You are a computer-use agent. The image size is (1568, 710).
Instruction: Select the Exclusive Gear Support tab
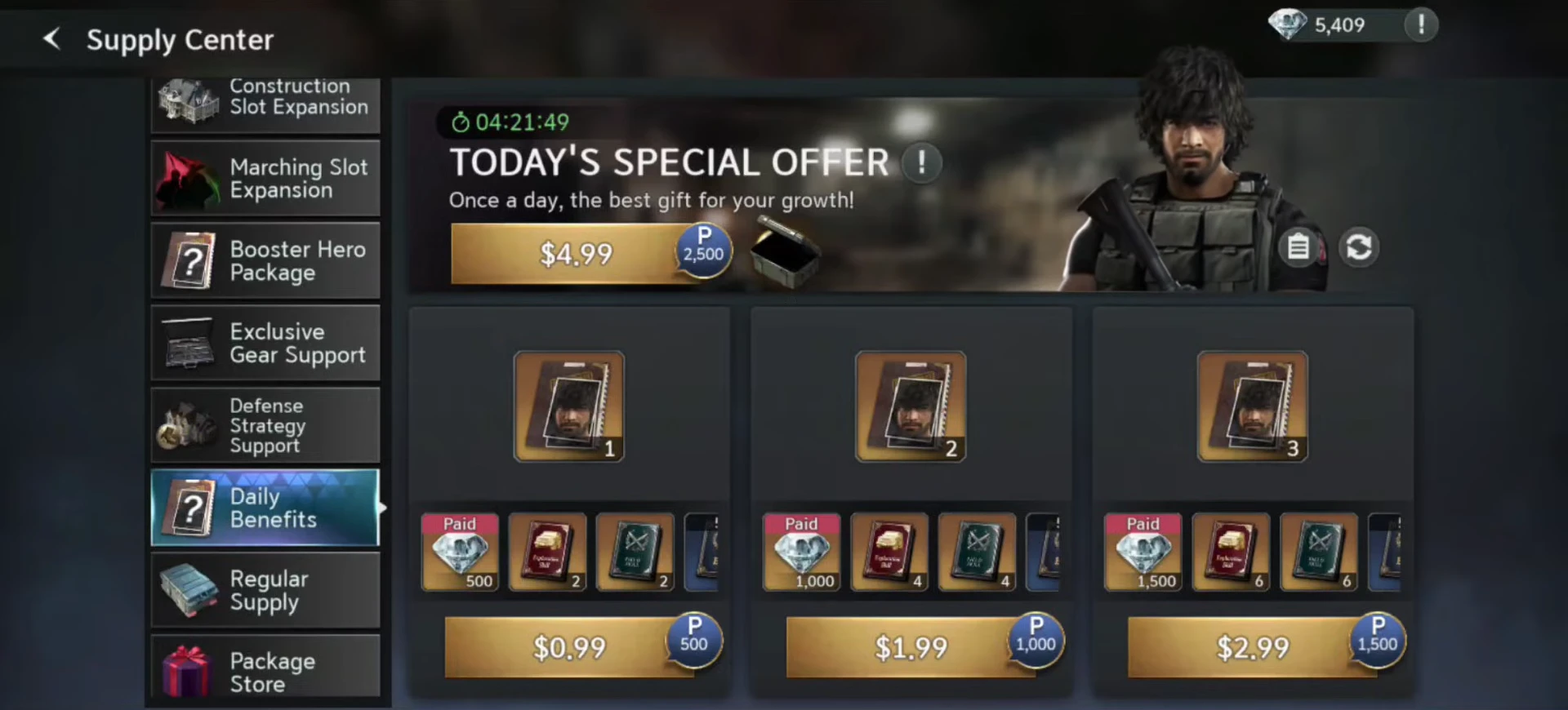(265, 343)
